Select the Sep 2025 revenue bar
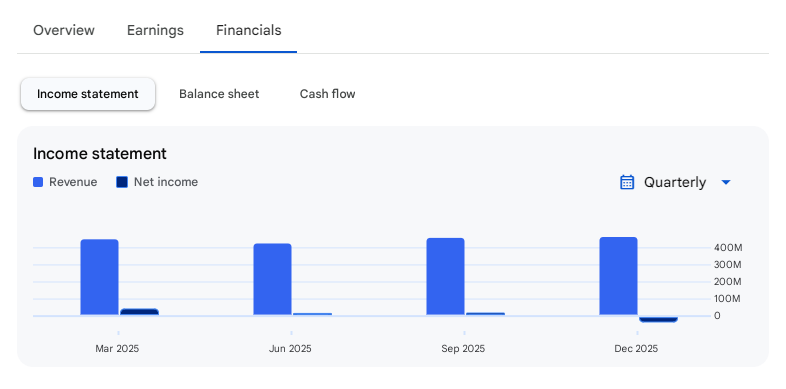Image resolution: width=786 pixels, height=389 pixels. tap(445, 277)
